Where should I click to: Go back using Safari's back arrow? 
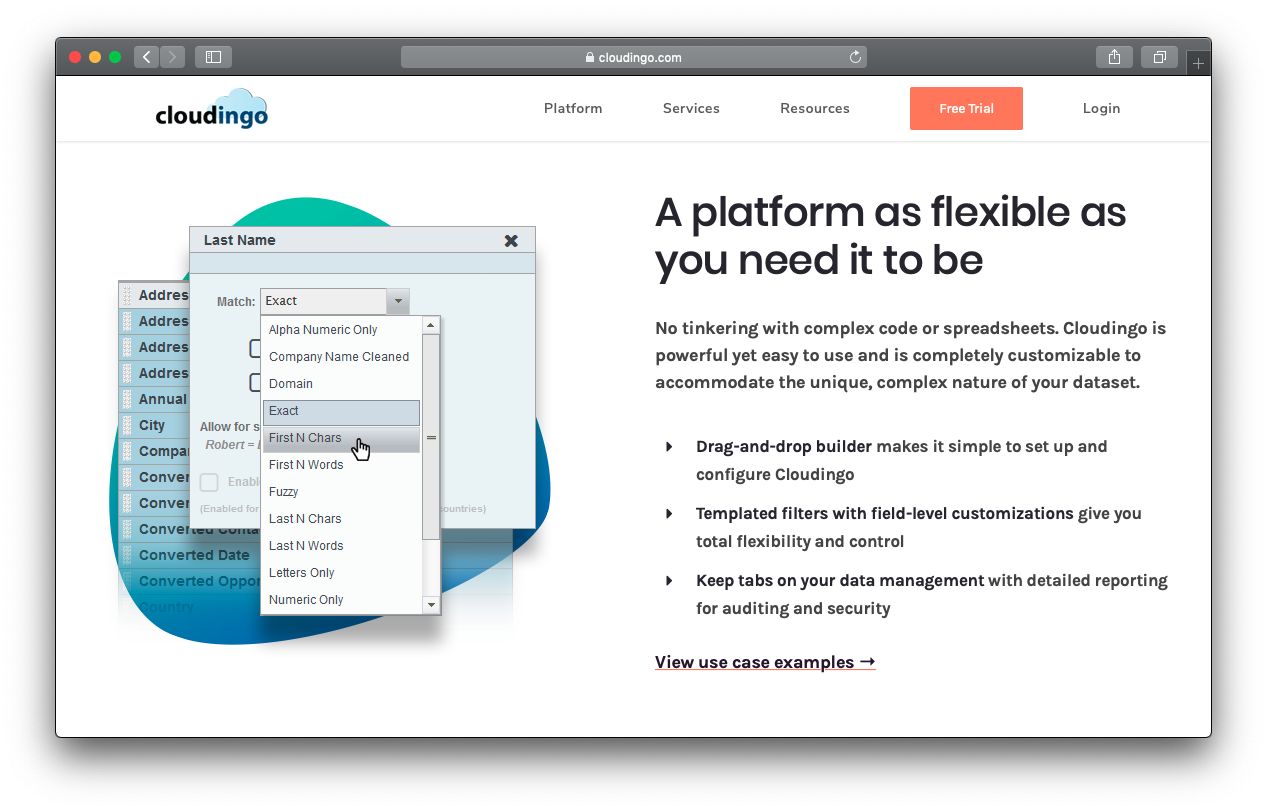point(147,57)
